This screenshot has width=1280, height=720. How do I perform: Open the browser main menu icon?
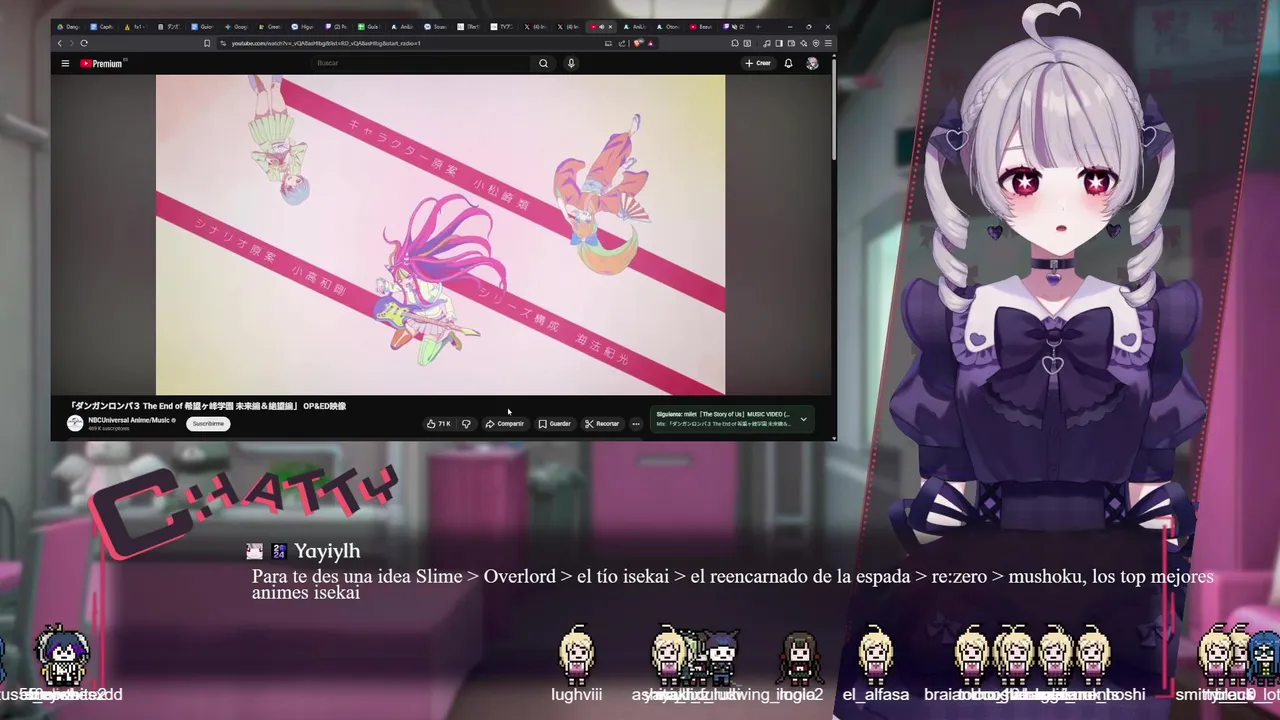(x=828, y=43)
